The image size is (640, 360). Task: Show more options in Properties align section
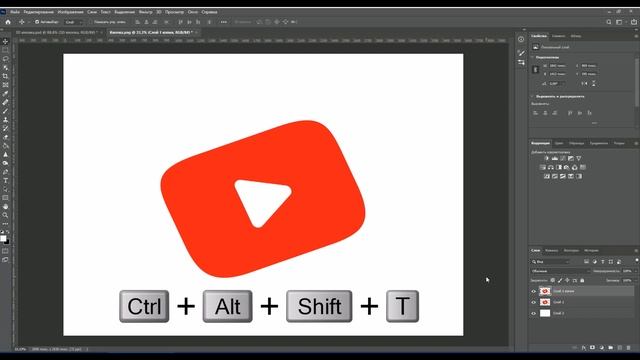(594, 122)
